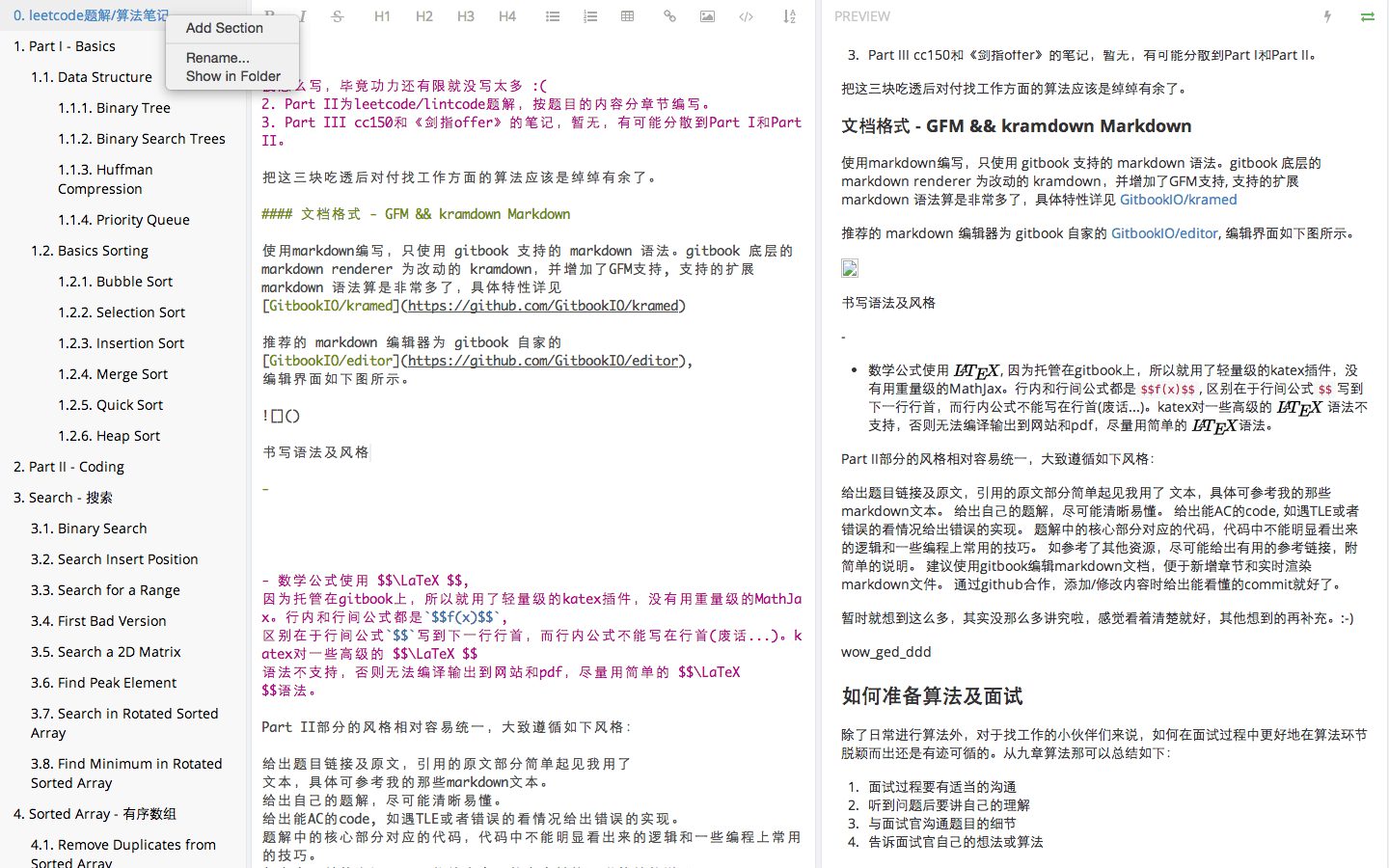Click the lightning bolt icon in preview pane
The image size is (1389, 868).
(x=1329, y=15)
